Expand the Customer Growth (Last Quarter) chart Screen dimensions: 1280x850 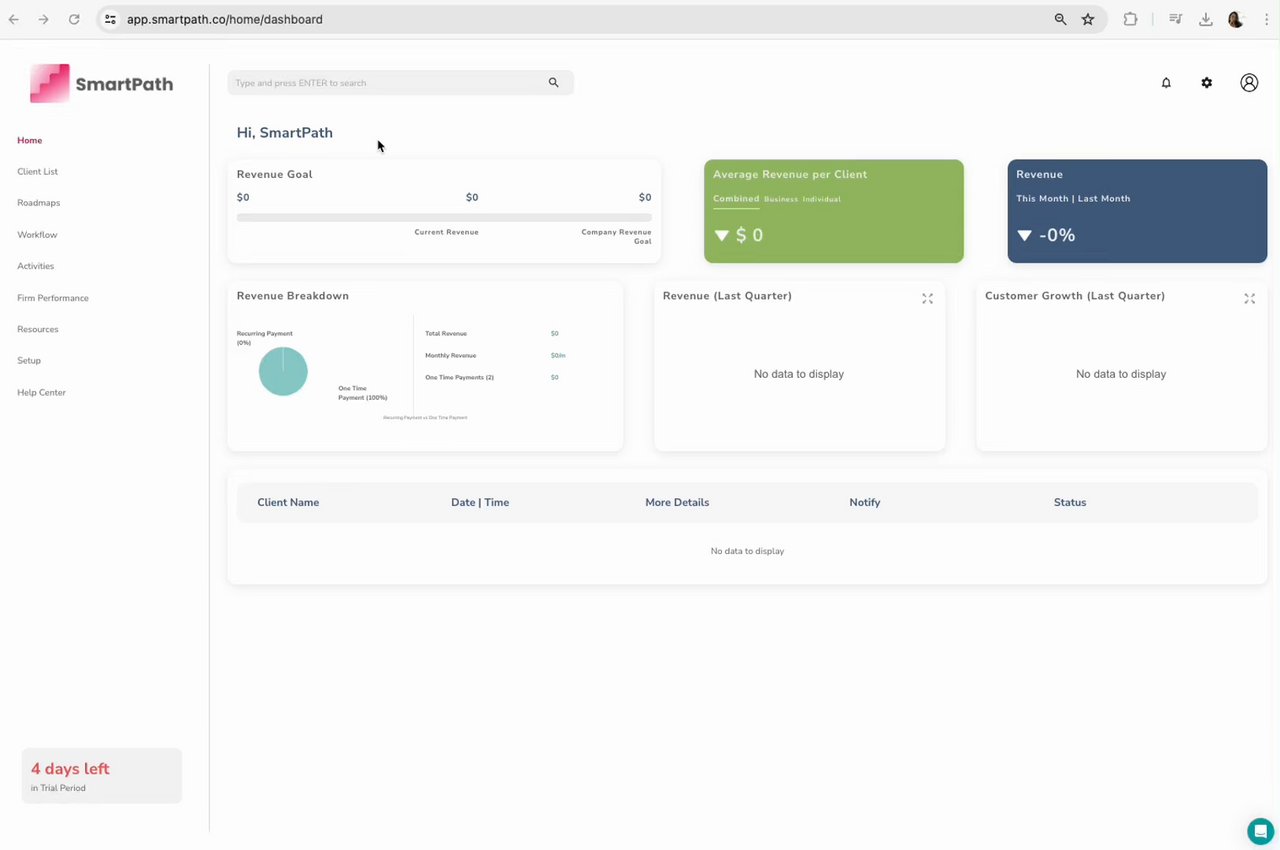(x=1249, y=299)
